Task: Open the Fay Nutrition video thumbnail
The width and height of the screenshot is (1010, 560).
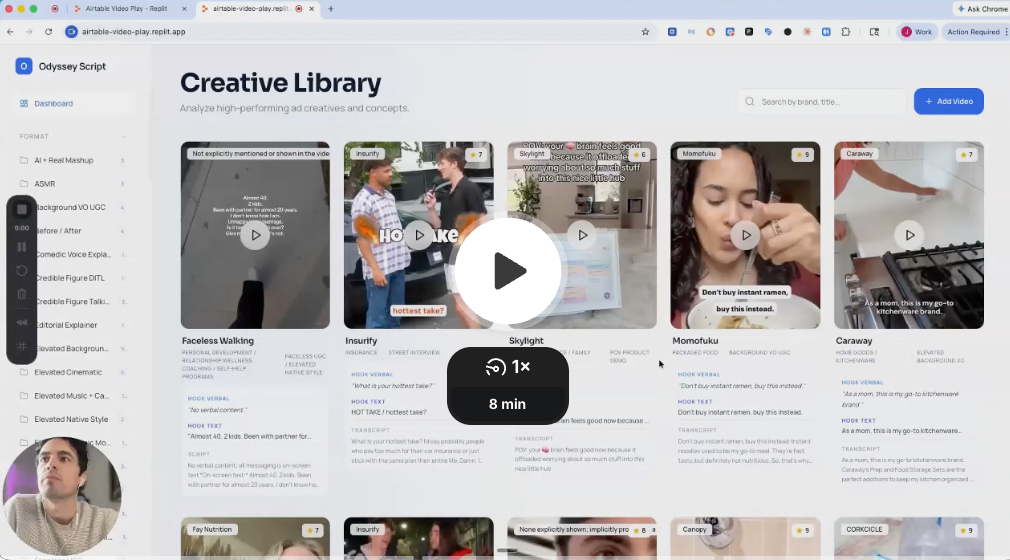Action: pyautogui.click(x=255, y=538)
